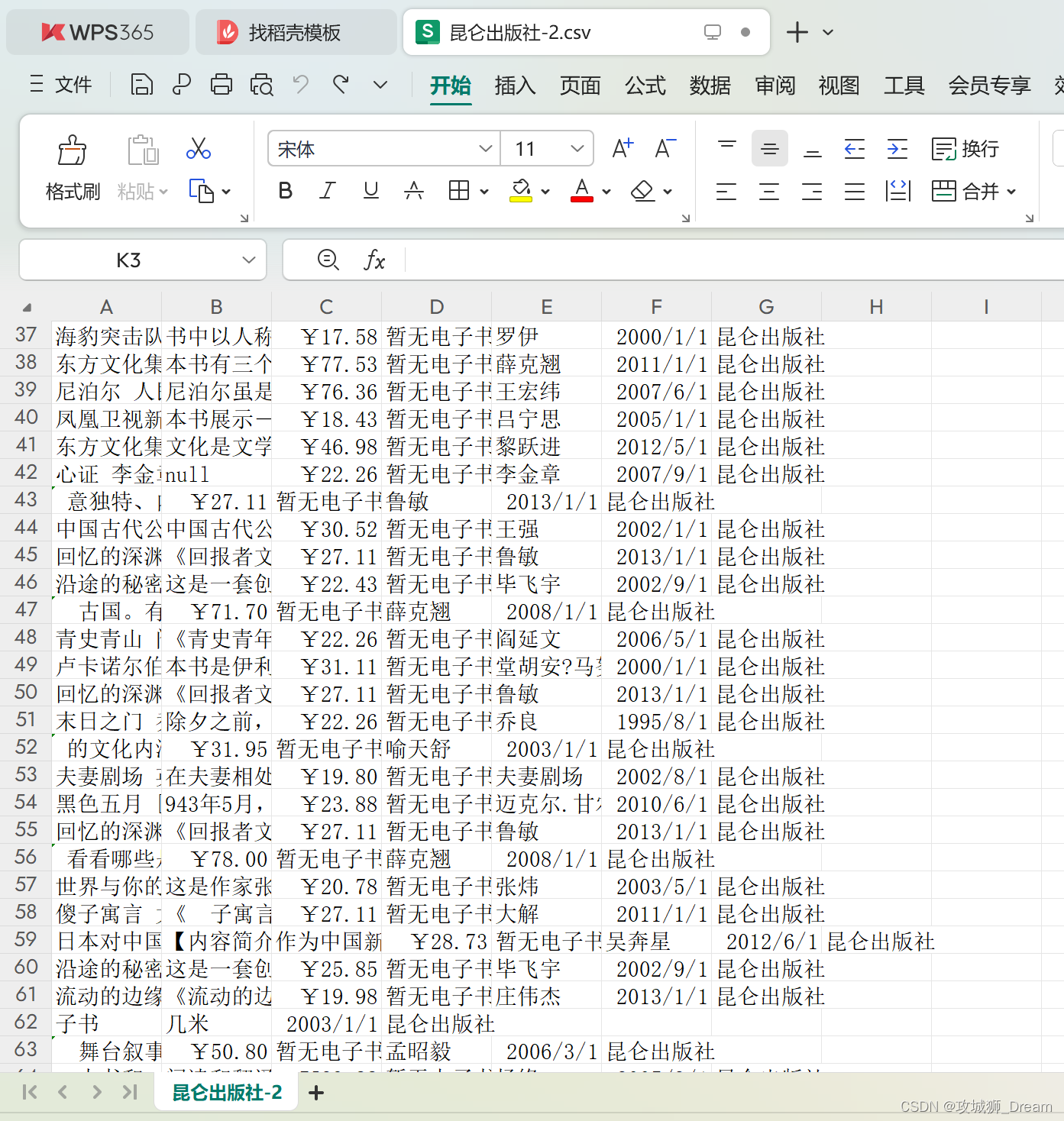Decrease indent icon

(855, 148)
